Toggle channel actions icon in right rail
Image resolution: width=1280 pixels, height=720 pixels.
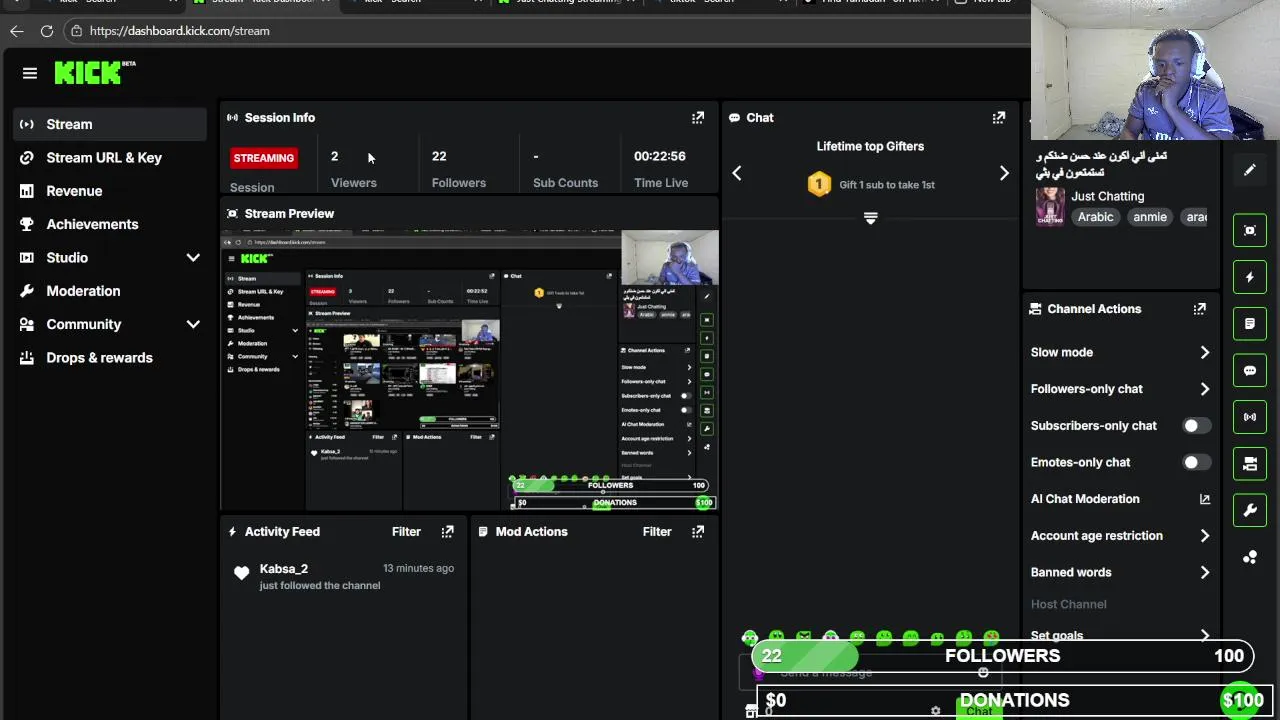(1249, 463)
